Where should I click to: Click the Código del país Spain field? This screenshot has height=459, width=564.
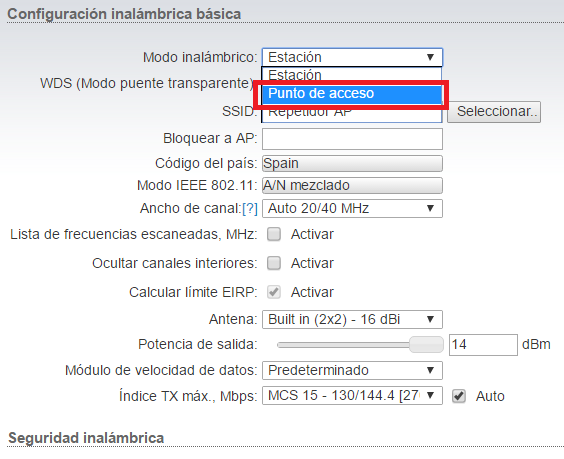tap(352, 163)
